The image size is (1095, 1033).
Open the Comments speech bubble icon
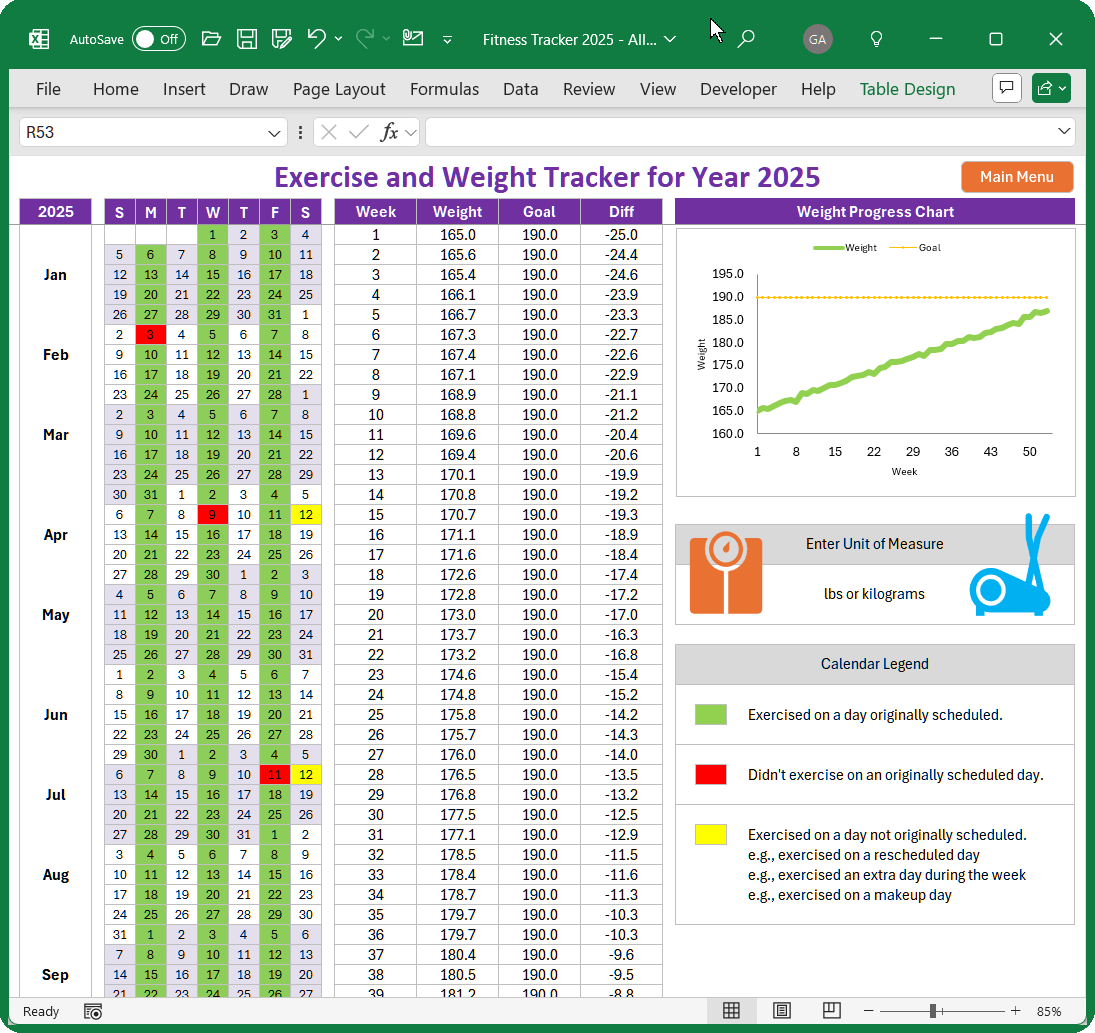[1006, 88]
